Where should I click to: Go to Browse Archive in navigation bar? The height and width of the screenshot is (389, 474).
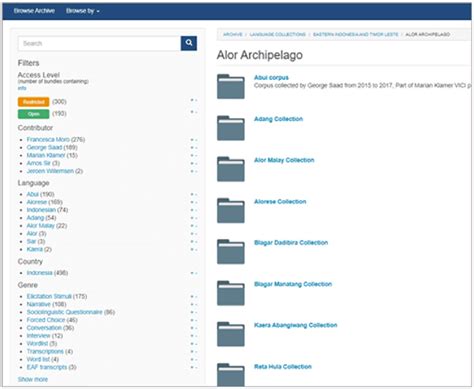point(34,11)
